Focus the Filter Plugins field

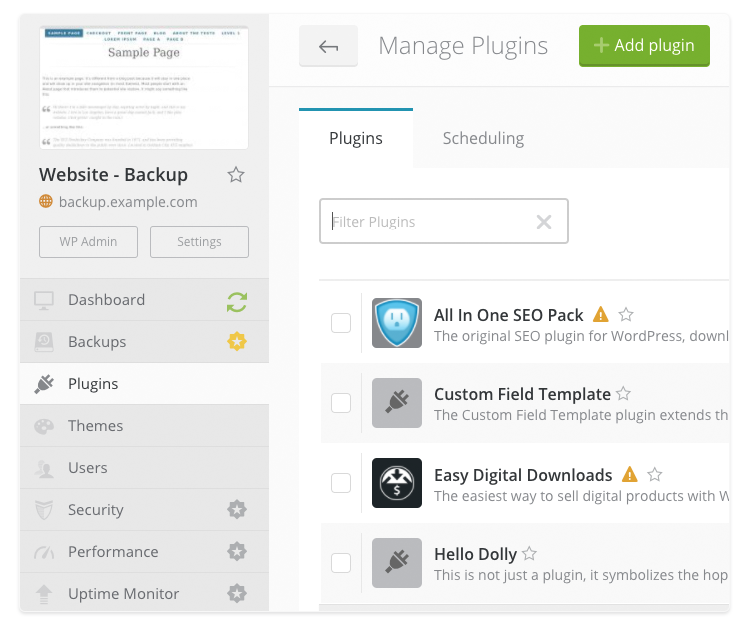444,221
